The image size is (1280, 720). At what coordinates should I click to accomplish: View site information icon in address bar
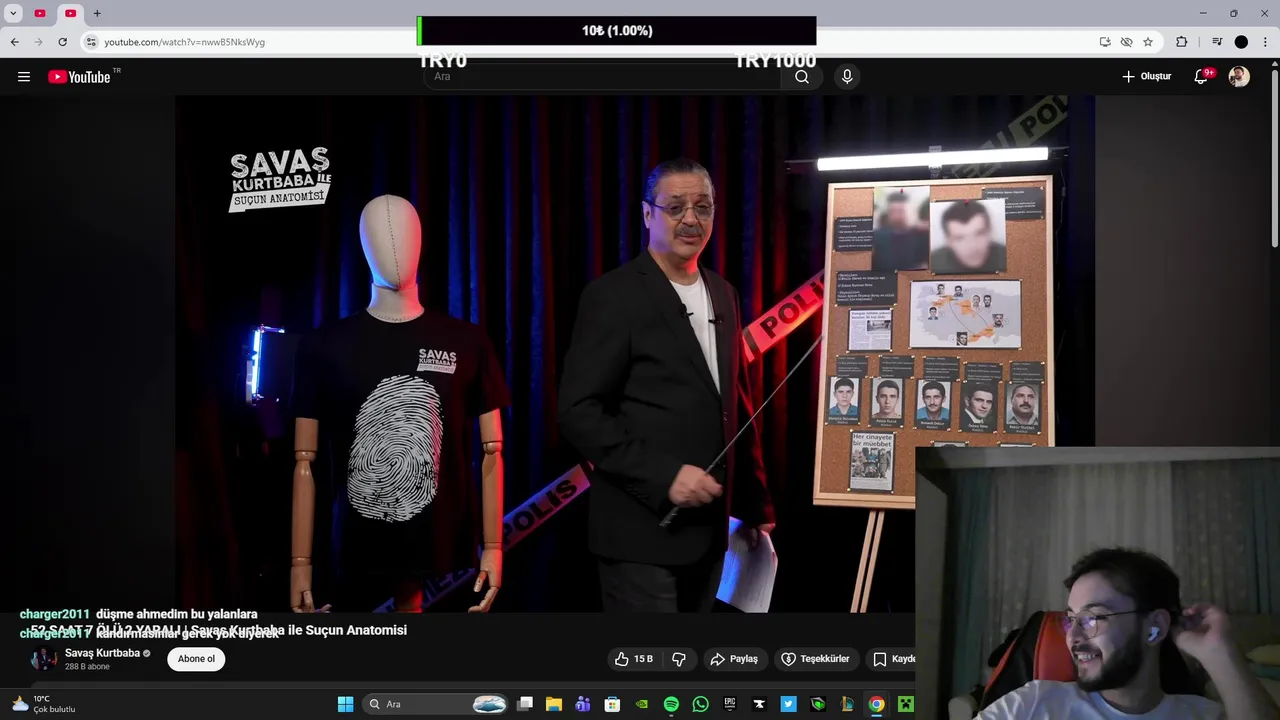[x=91, y=42]
